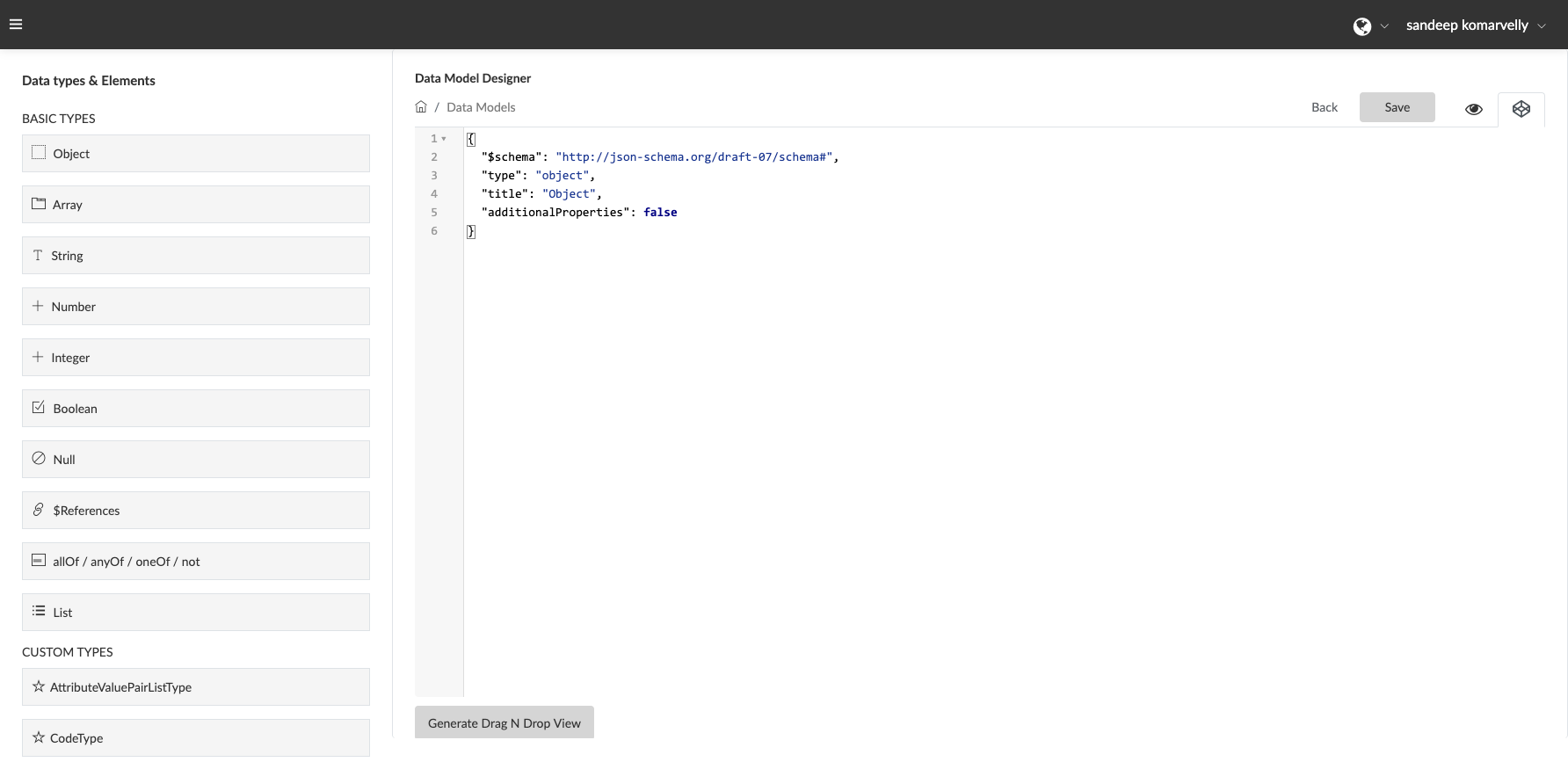Expand the language dropdown chevron
1568x762 pixels.
click(1384, 26)
